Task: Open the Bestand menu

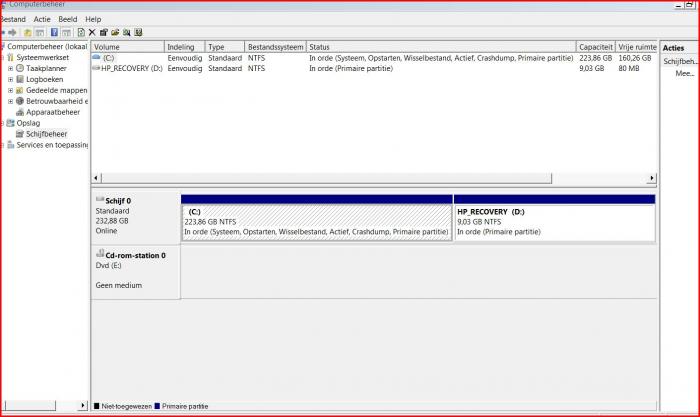Action: coord(13,19)
